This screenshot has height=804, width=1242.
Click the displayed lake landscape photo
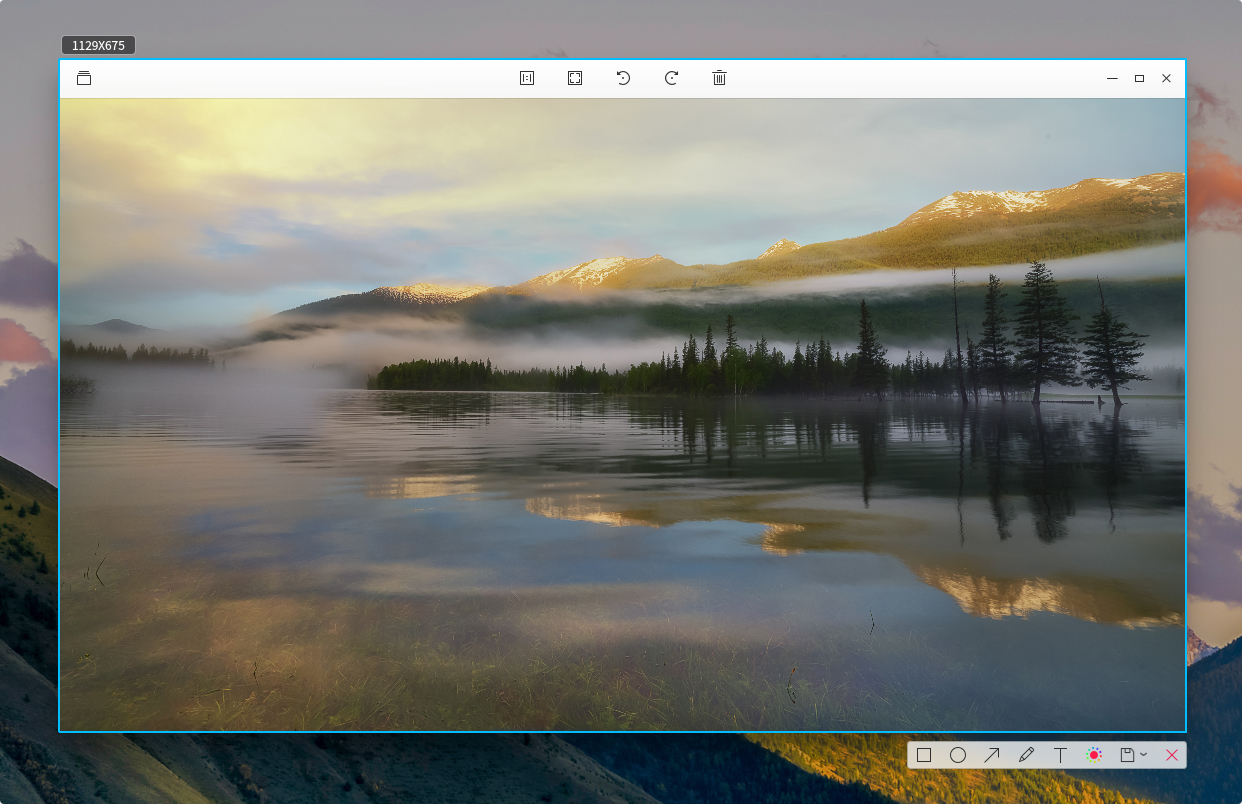[x=622, y=414]
